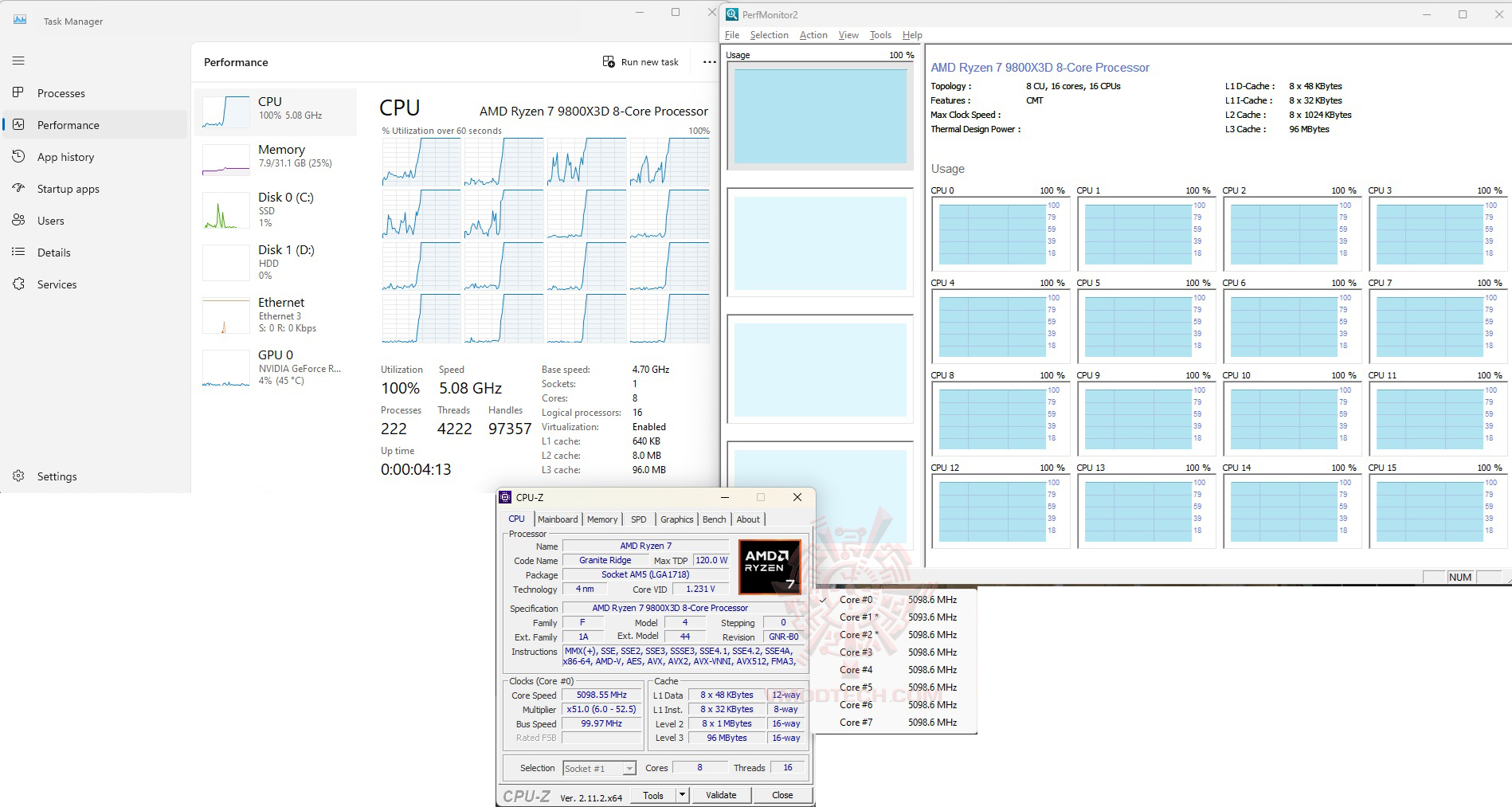The height and width of the screenshot is (807, 1512).
Task: Click the PerfMonitor2 title bar app icon
Action: click(x=732, y=14)
